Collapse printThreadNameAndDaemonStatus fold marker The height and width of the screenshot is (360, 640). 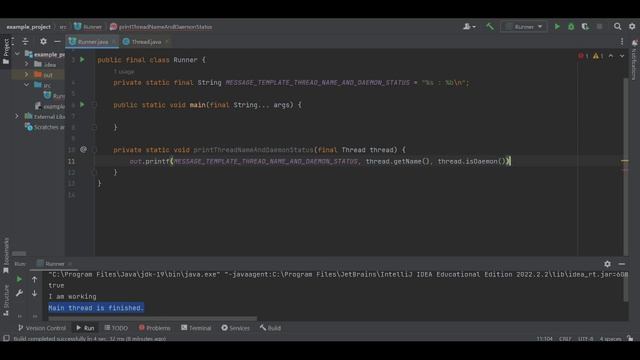[x=94, y=150]
